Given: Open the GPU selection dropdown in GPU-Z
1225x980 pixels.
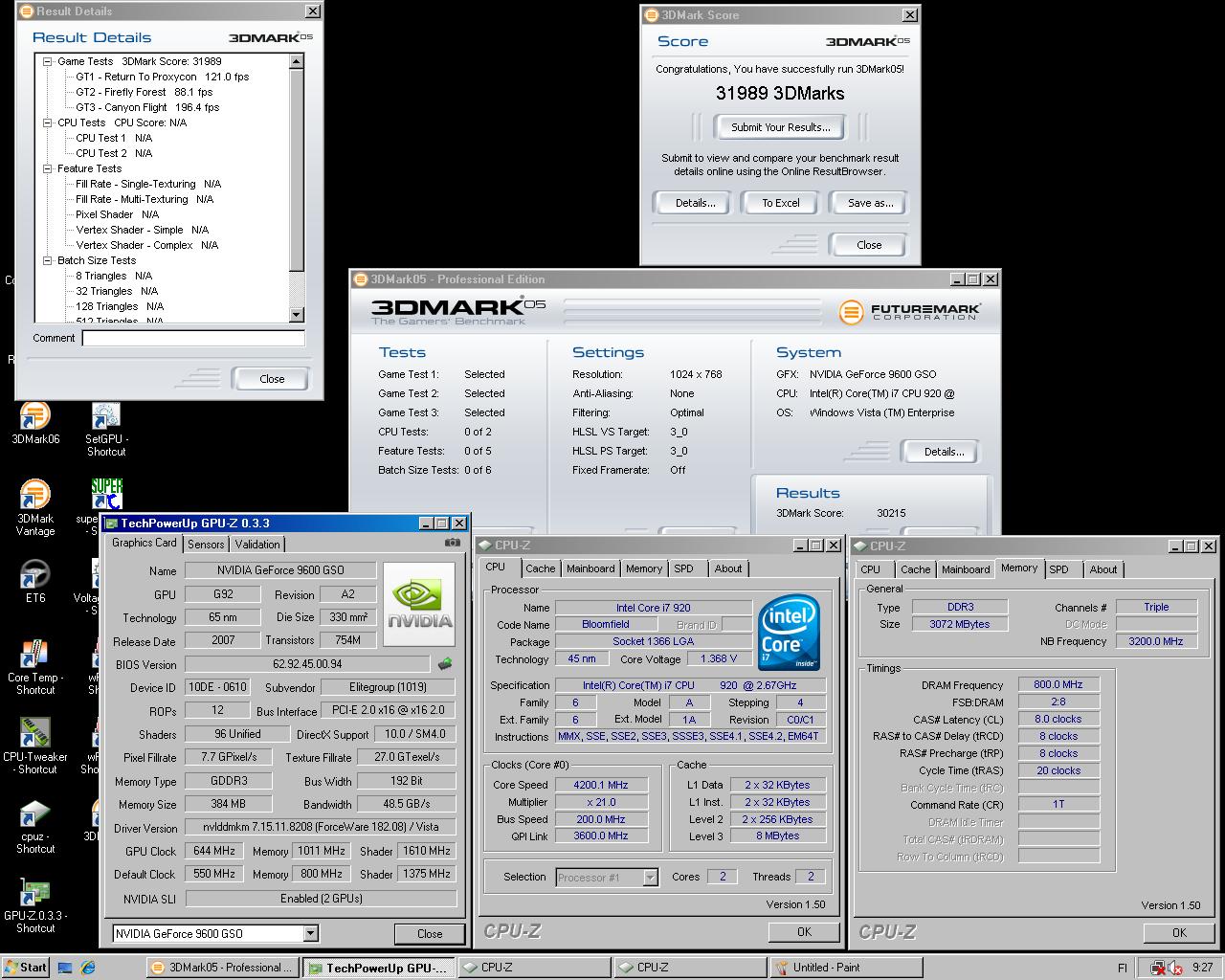Looking at the screenshot, I should coord(311,933).
